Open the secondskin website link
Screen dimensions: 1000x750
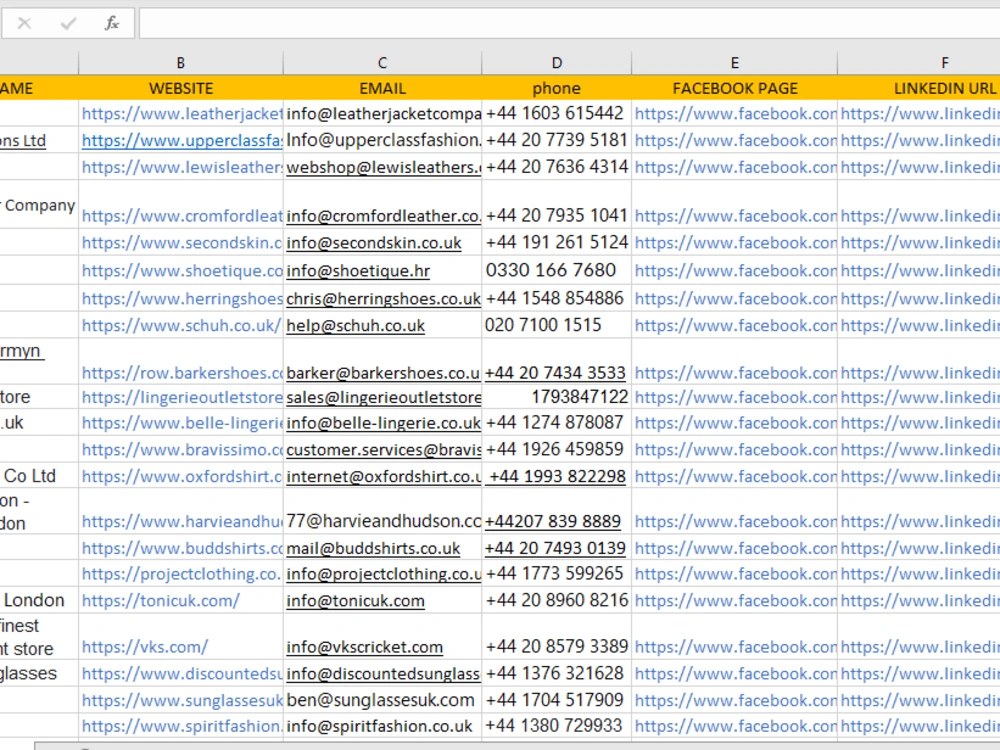(182, 243)
